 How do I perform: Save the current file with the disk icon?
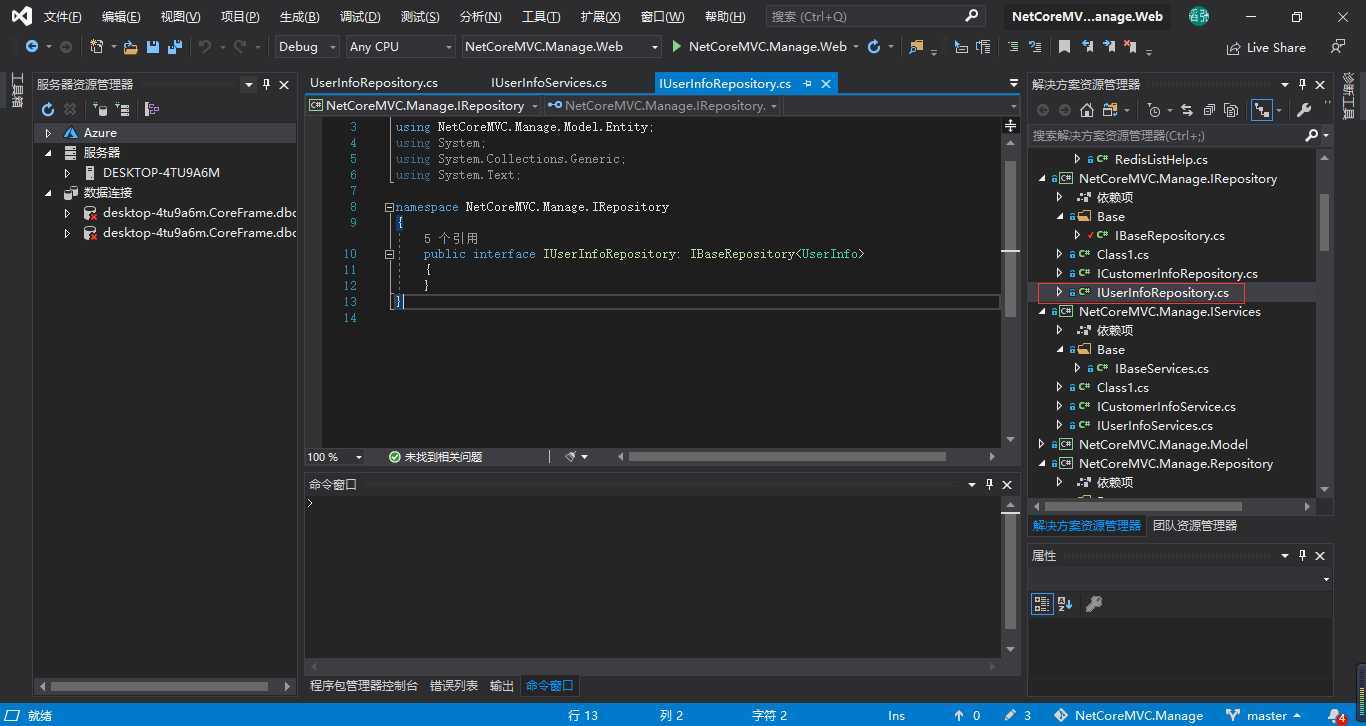coord(153,47)
